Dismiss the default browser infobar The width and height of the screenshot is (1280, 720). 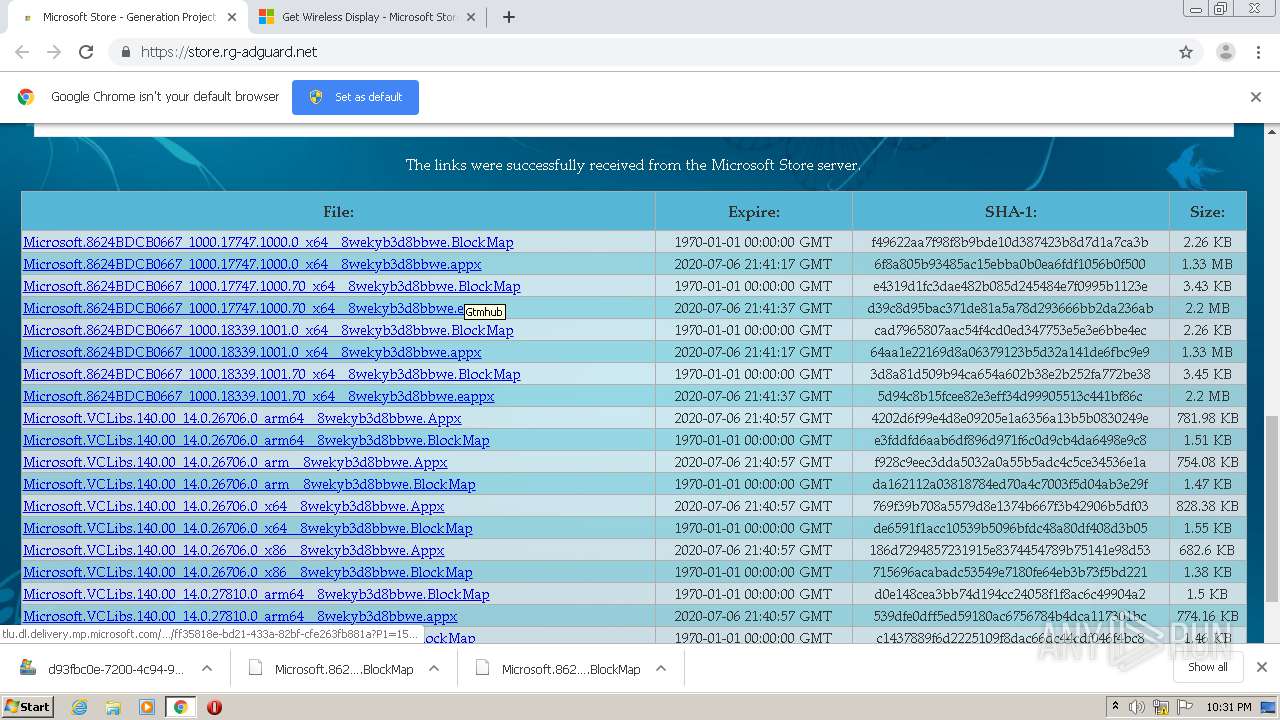[x=1256, y=97]
